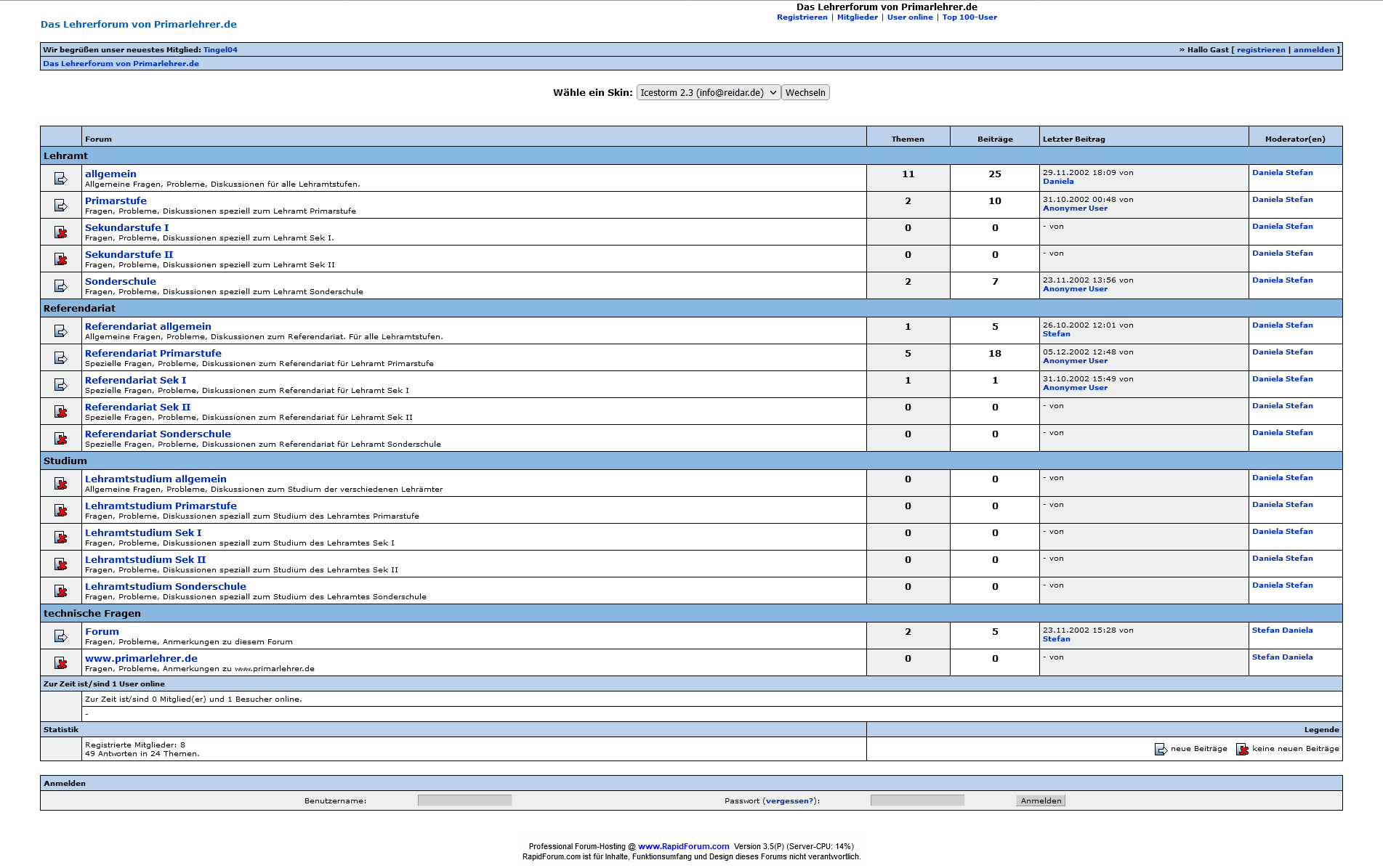The height and width of the screenshot is (868, 1383).
Task: Go to Top 100-User in the top menu
Action: coord(969,17)
